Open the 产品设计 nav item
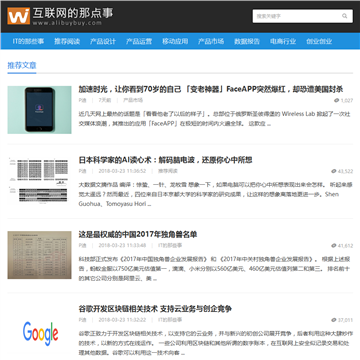The width and height of the screenshot is (360, 360). 103,41
